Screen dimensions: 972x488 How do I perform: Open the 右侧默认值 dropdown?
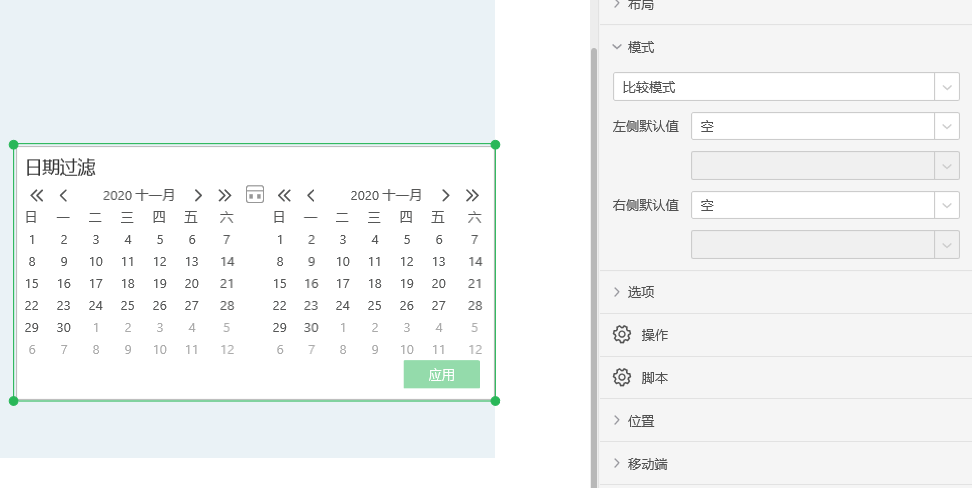[824, 205]
